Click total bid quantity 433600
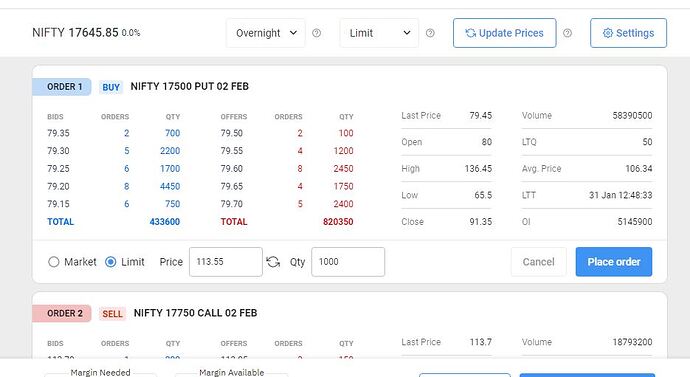Viewport: 690px width, 377px height. 165,222
